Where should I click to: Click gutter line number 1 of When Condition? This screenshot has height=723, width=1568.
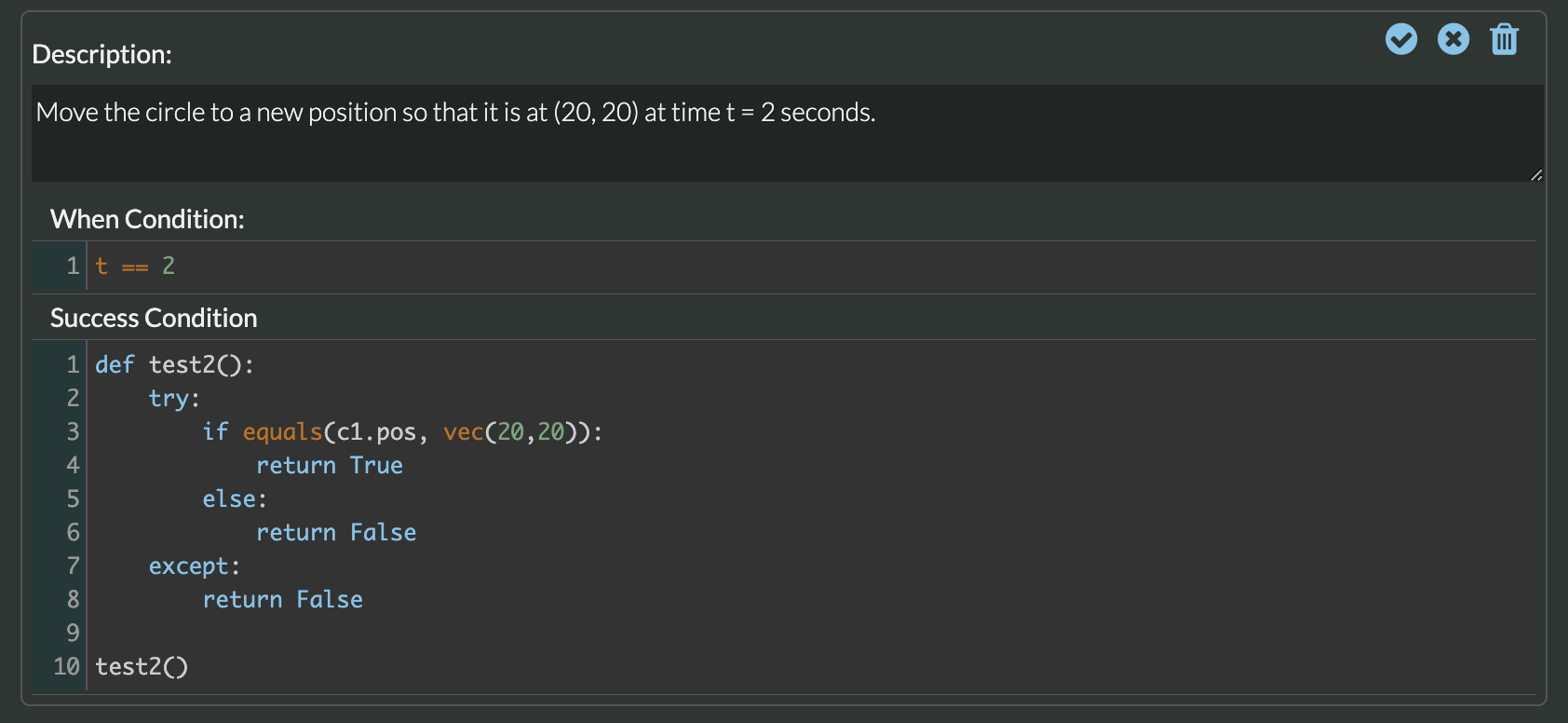(x=72, y=266)
